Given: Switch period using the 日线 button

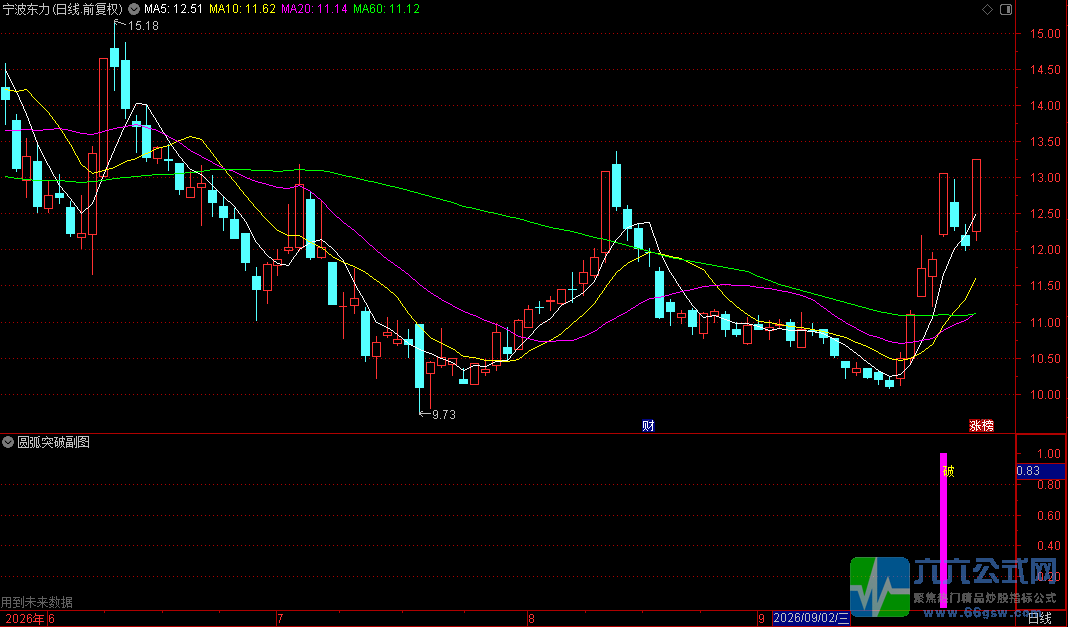Looking at the screenshot, I should click(x=1039, y=619).
